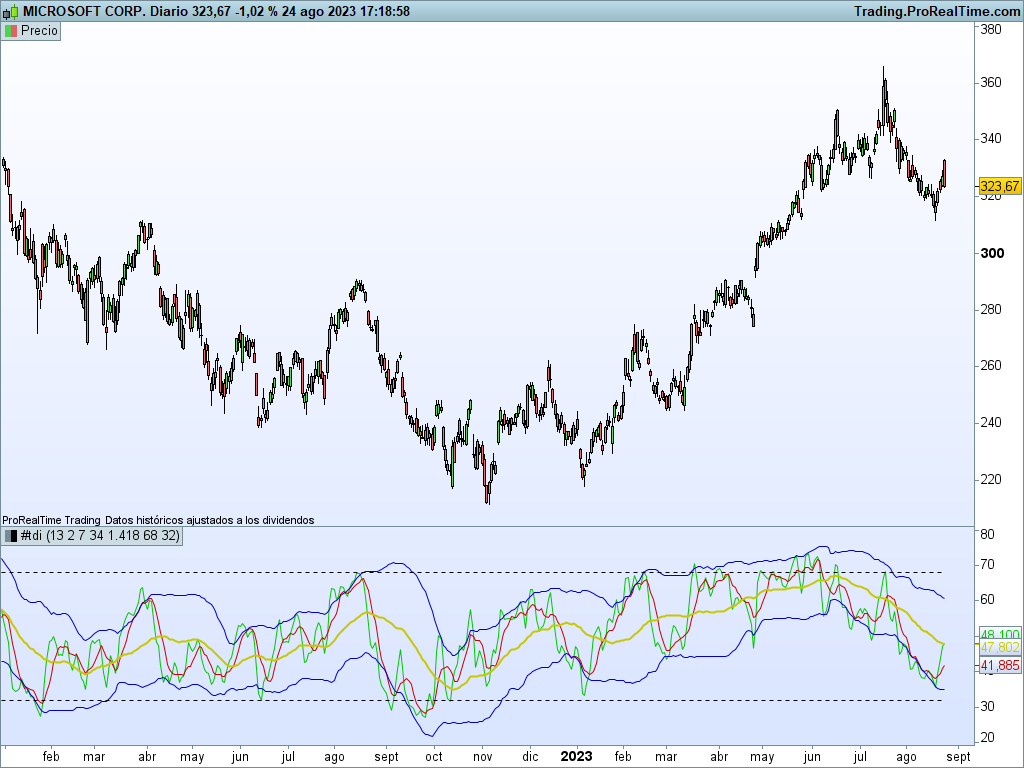Click the yellow 323,67 current price tag
1024x768 pixels.
click(999, 186)
